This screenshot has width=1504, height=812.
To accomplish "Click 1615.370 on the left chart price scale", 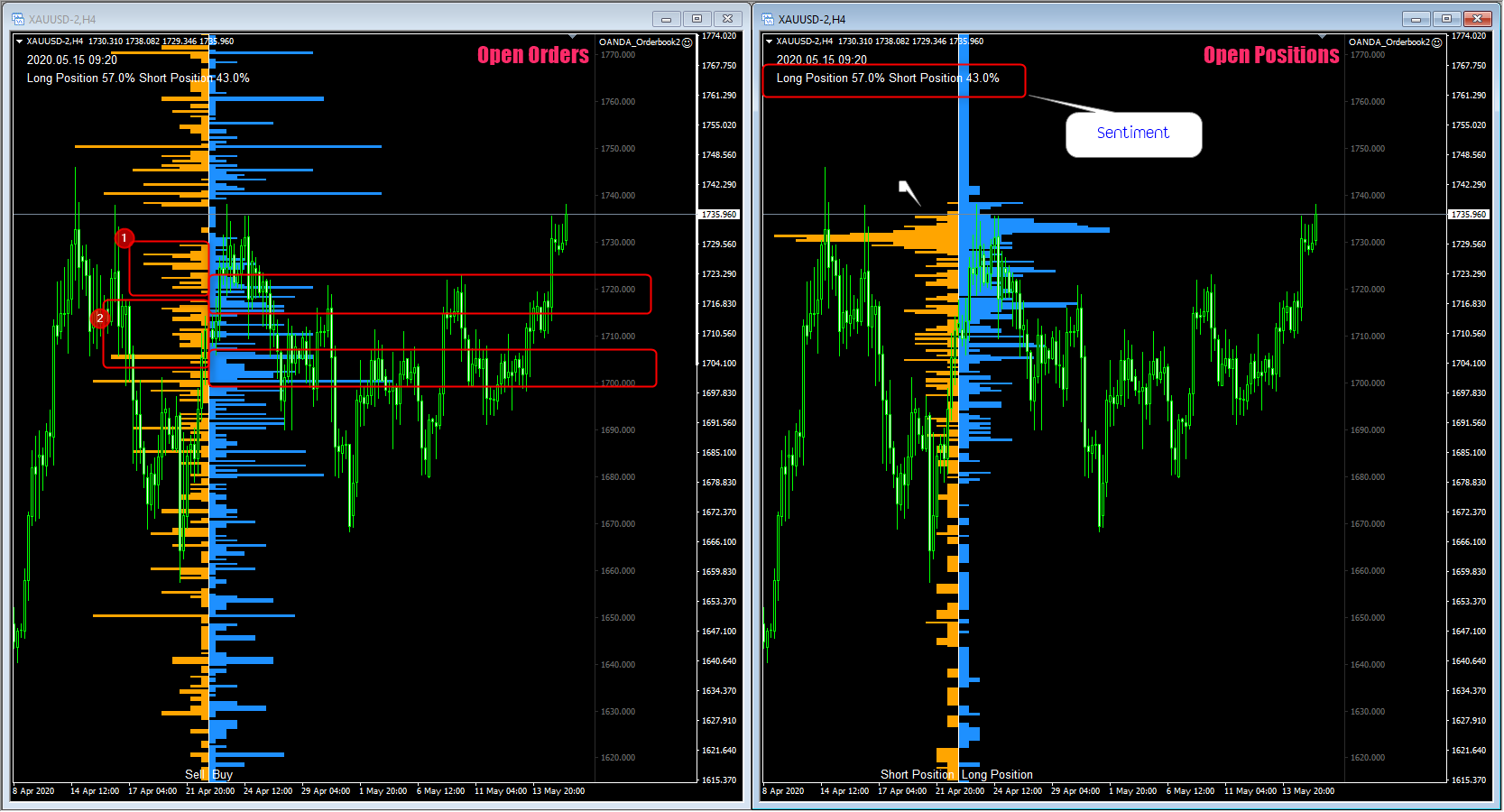I will click(719, 780).
